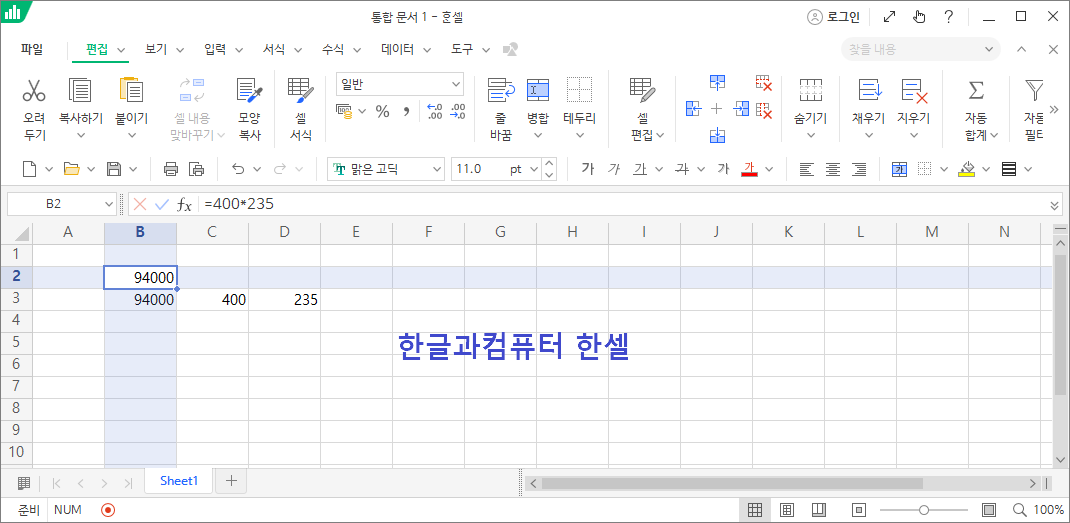Insert cell above using top blue icon
Viewport: 1070px width, 523px height.
[717, 82]
